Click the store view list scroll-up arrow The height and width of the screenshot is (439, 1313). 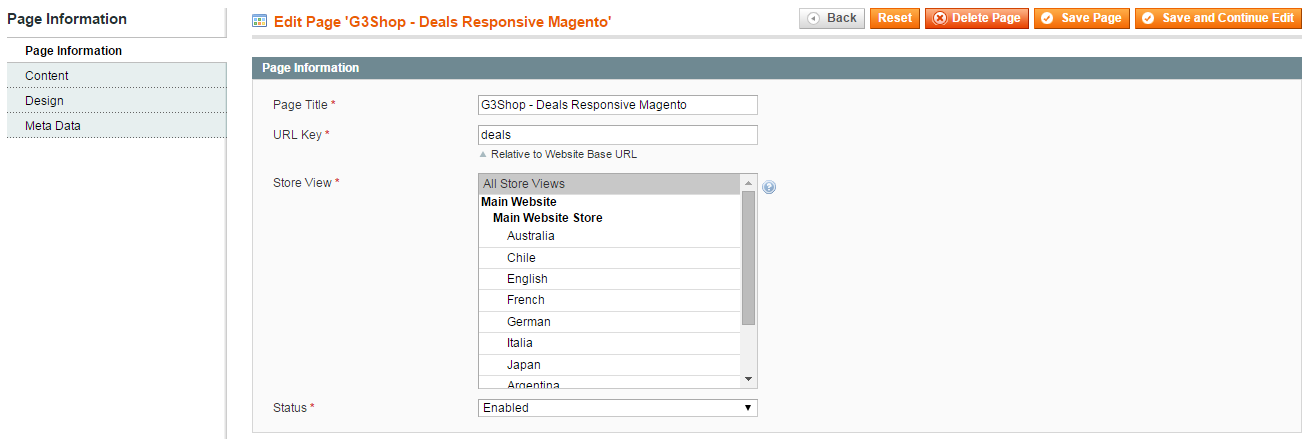point(749,182)
